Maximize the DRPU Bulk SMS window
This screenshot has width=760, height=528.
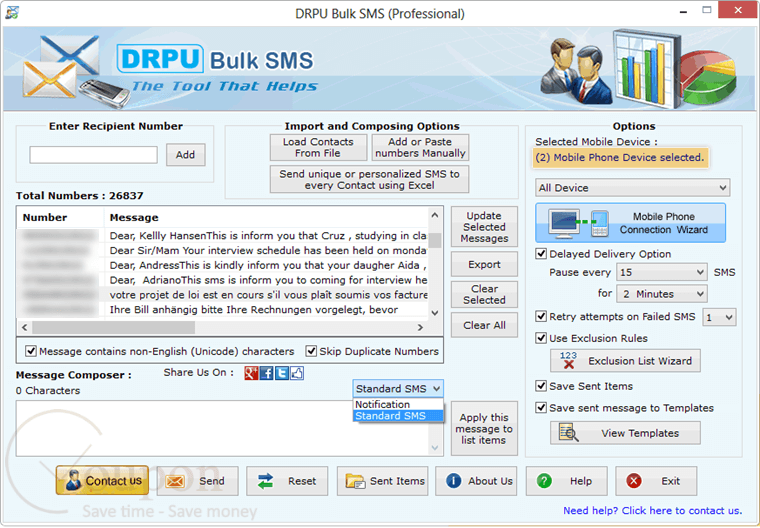(x=707, y=10)
